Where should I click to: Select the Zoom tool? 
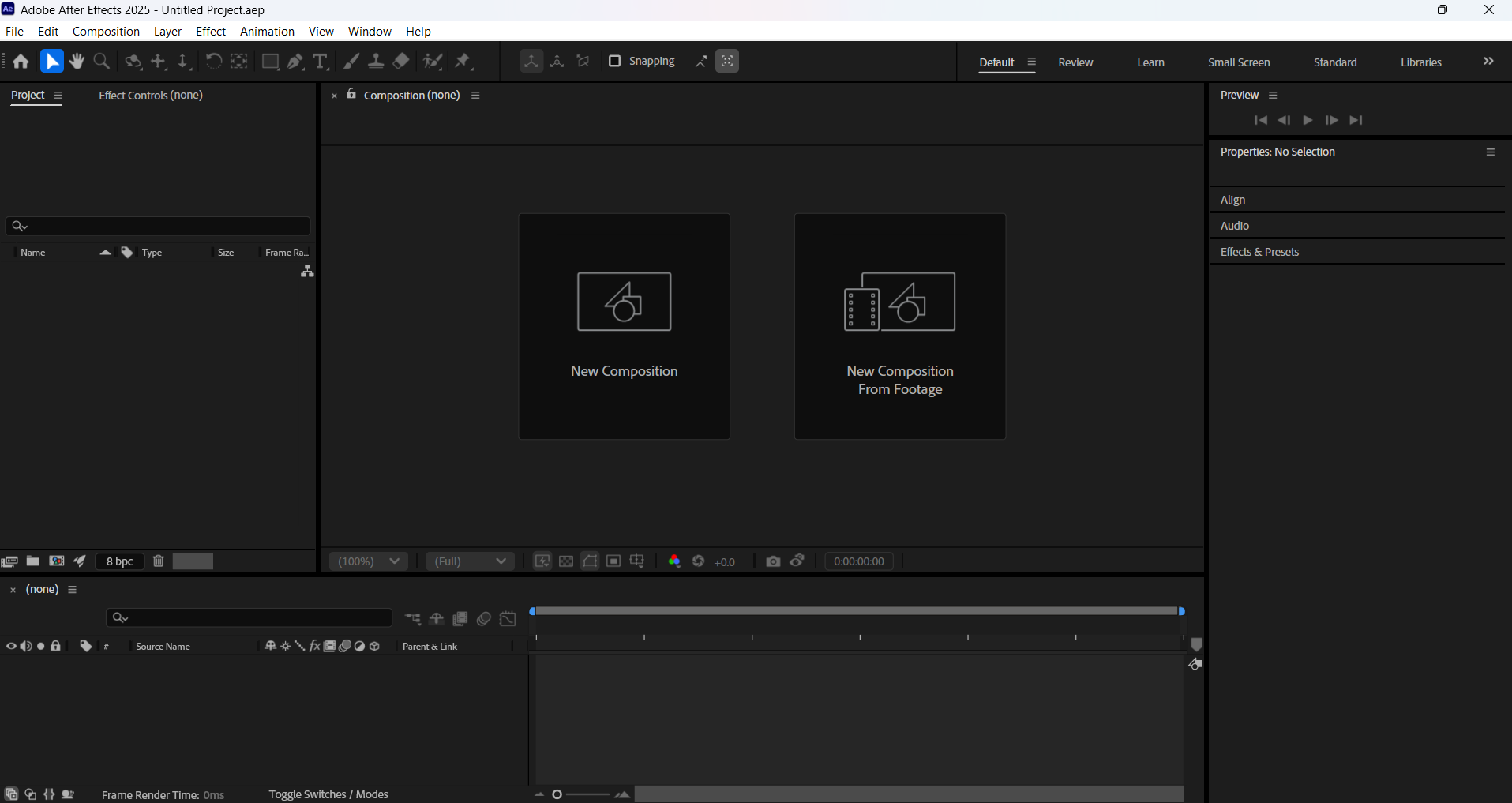101,61
